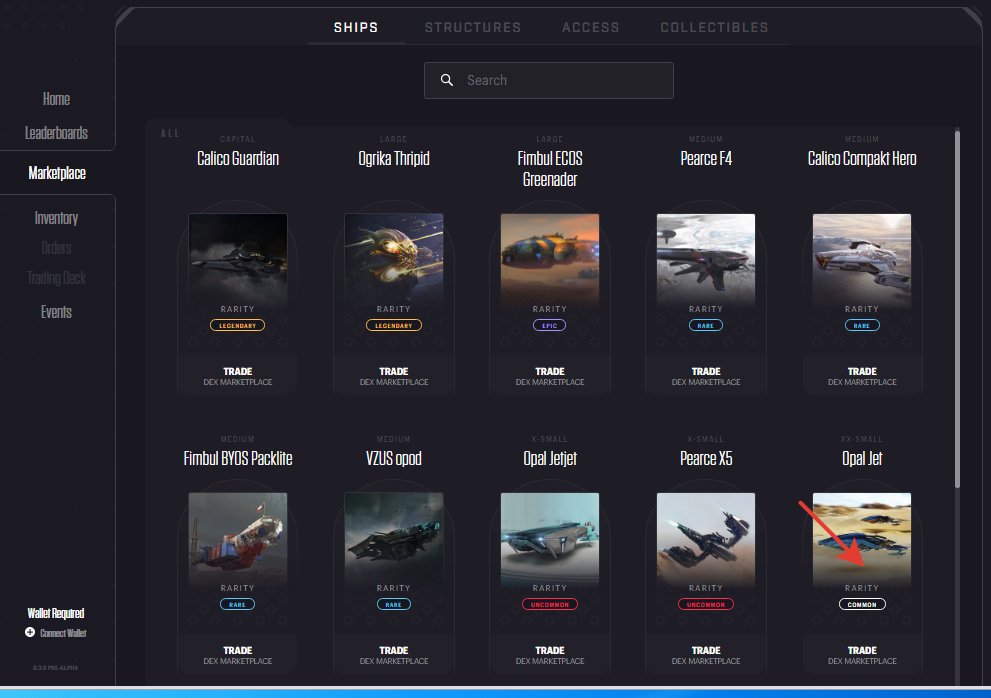Click the Uncommon badge on Pearce X5
991x698 pixels.
[x=706, y=604]
